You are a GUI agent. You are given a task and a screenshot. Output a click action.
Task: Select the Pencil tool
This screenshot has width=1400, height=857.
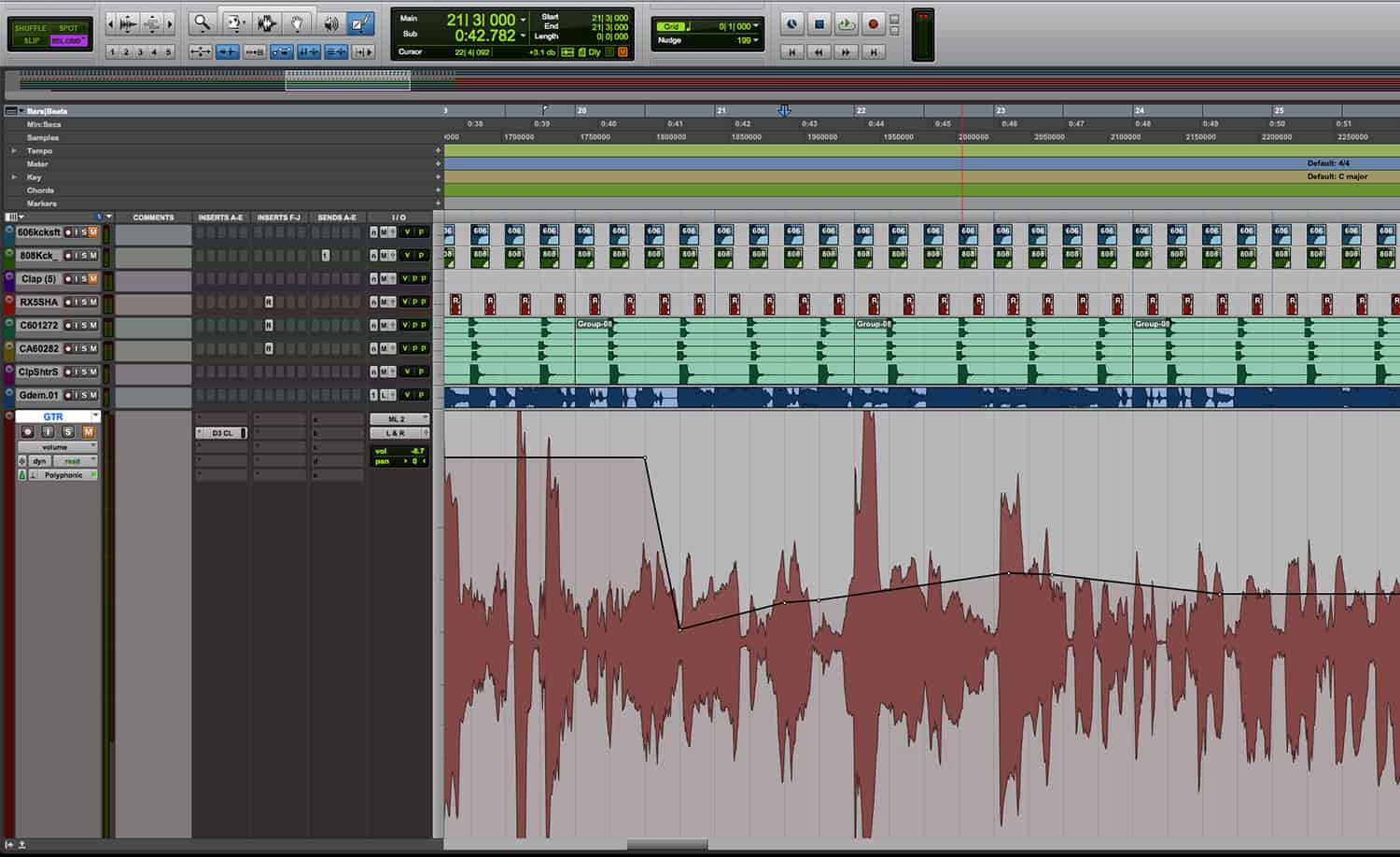click(360, 23)
